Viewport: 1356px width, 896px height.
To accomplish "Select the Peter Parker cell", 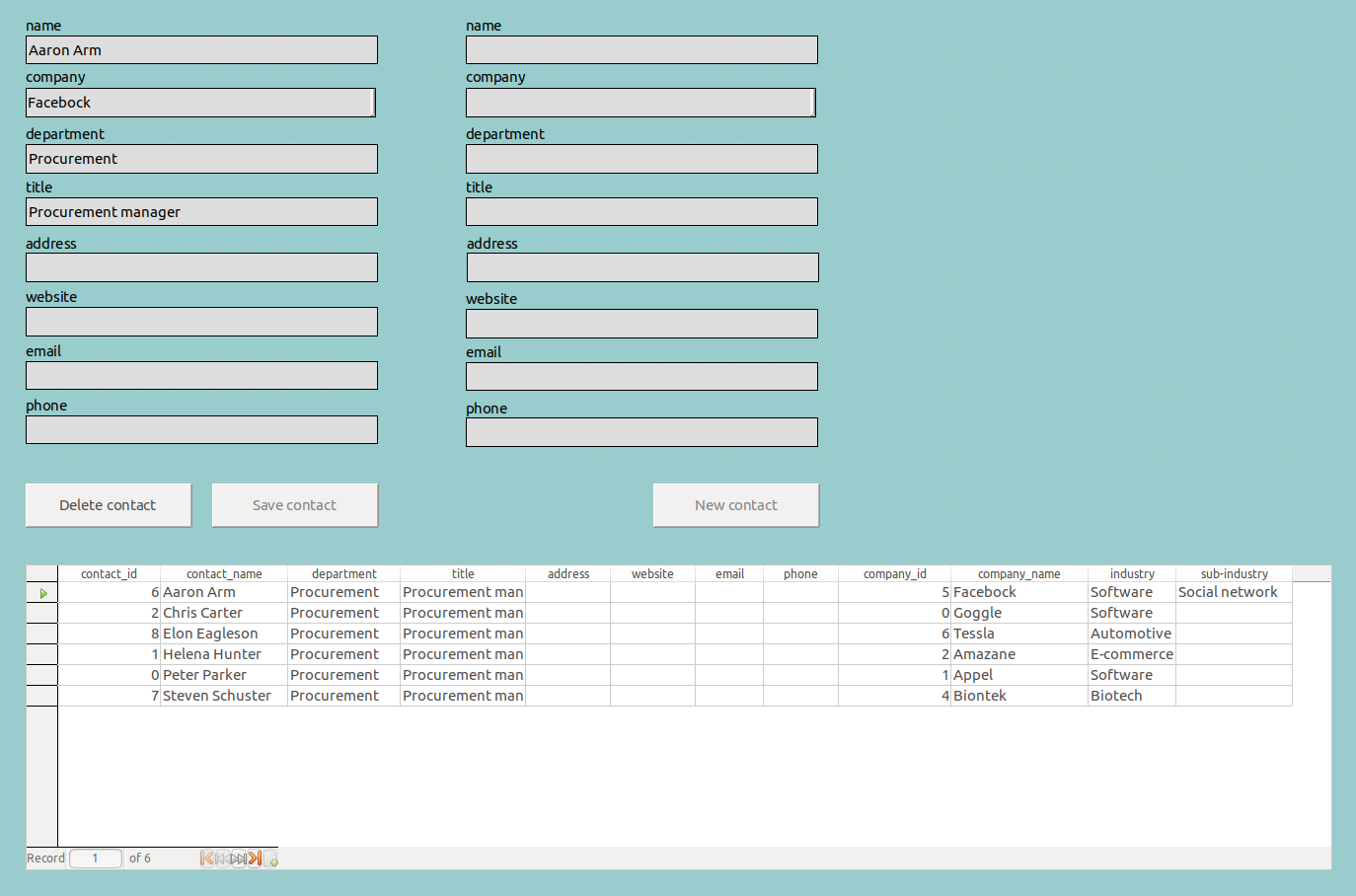I will [224, 675].
